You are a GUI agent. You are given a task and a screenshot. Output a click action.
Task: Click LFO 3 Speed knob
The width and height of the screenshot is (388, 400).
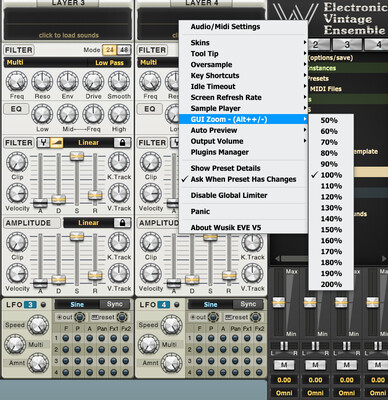point(38,325)
